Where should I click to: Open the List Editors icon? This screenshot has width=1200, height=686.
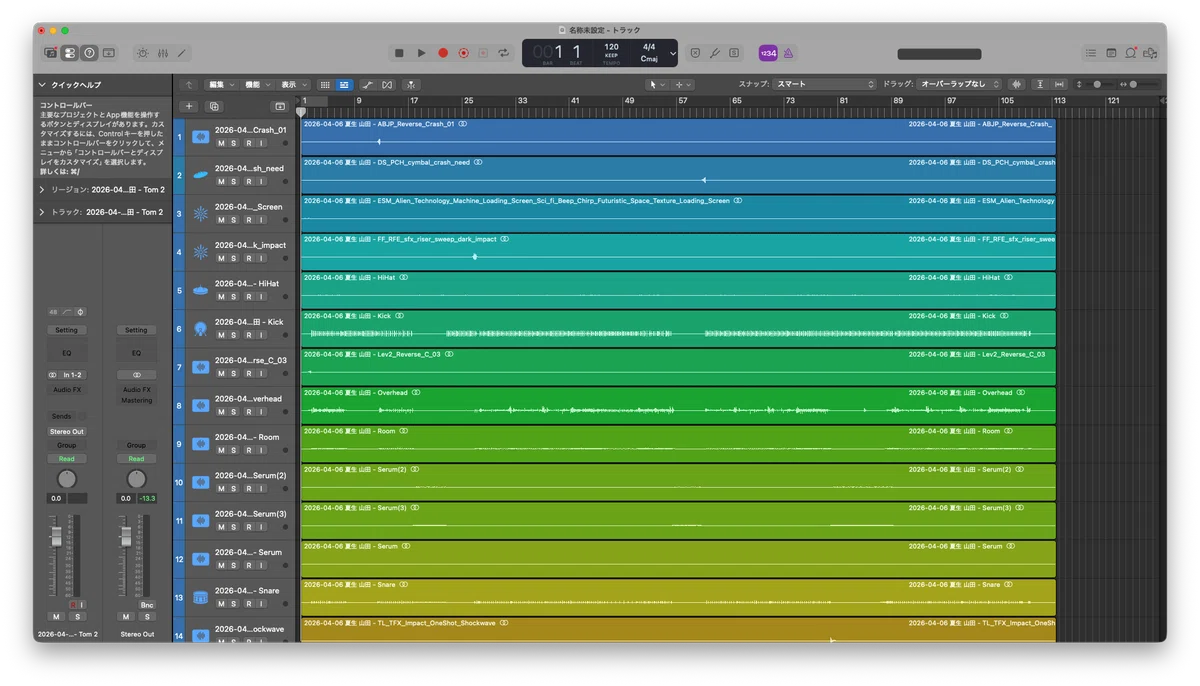click(1091, 53)
